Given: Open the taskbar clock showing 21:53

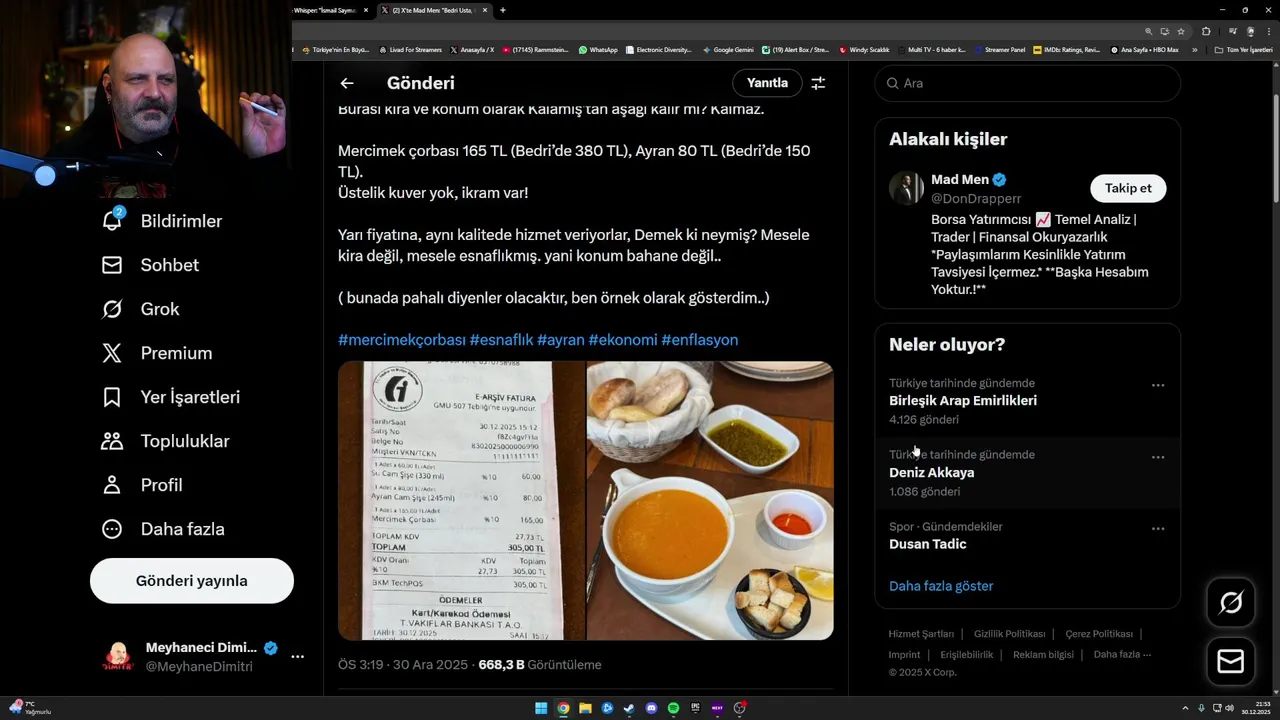Looking at the screenshot, I should pyautogui.click(x=1255, y=708).
